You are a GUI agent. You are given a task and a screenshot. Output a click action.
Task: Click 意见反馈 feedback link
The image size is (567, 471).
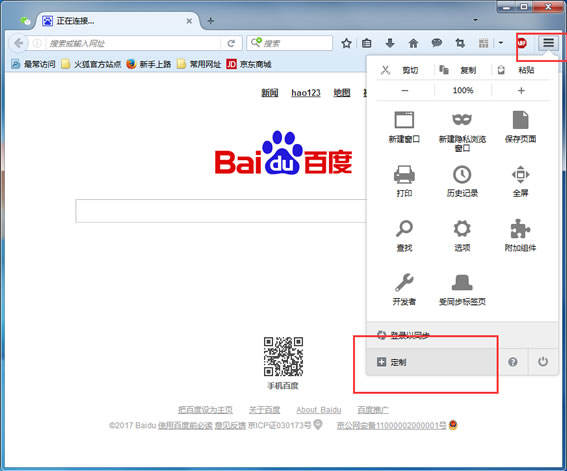(x=230, y=425)
